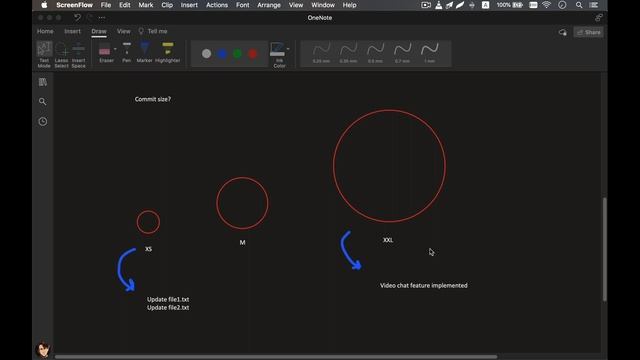The height and width of the screenshot is (360, 640).
Task: Select the Text Mode tool
Action: (44, 54)
